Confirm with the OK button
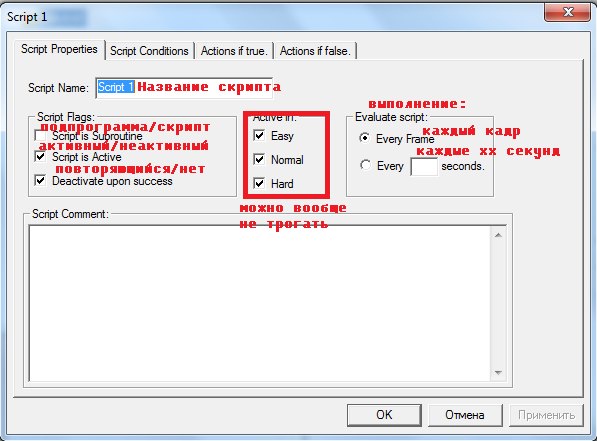Viewport: 597px width, 441px height. tap(384, 415)
